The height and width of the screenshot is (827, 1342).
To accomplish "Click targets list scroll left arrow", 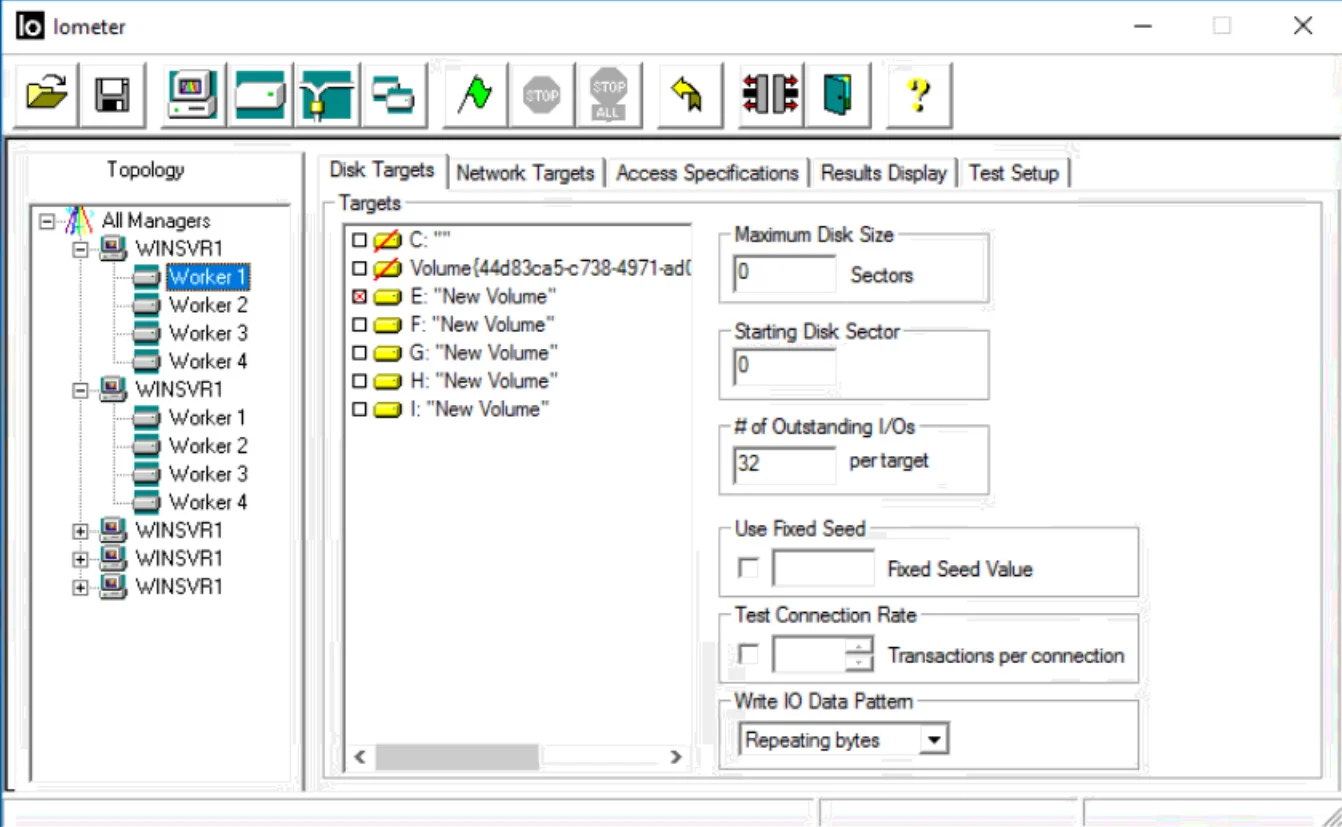I will pos(360,757).
